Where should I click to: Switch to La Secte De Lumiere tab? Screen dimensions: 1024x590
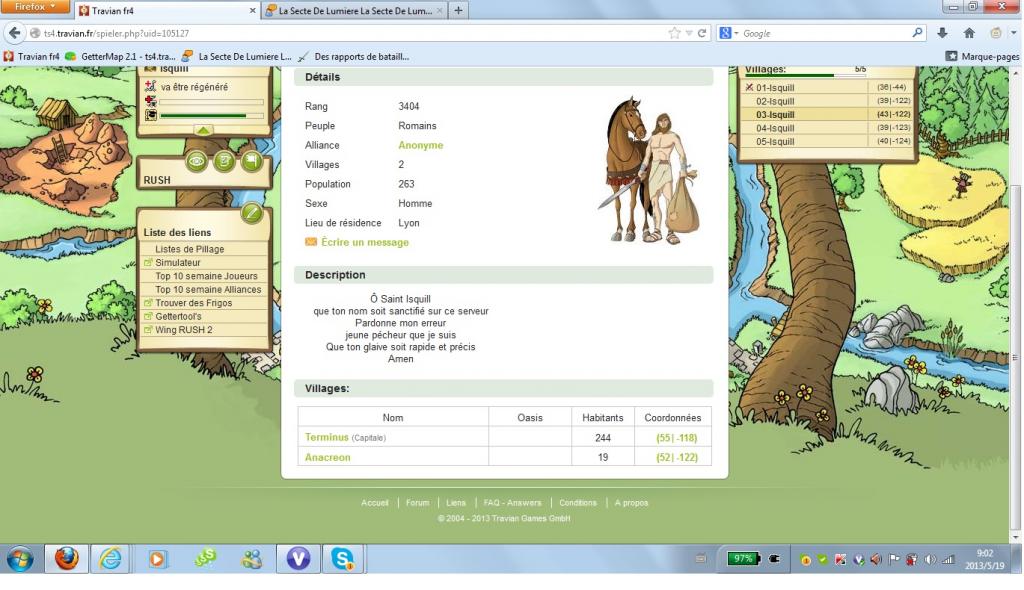point(355,10)
